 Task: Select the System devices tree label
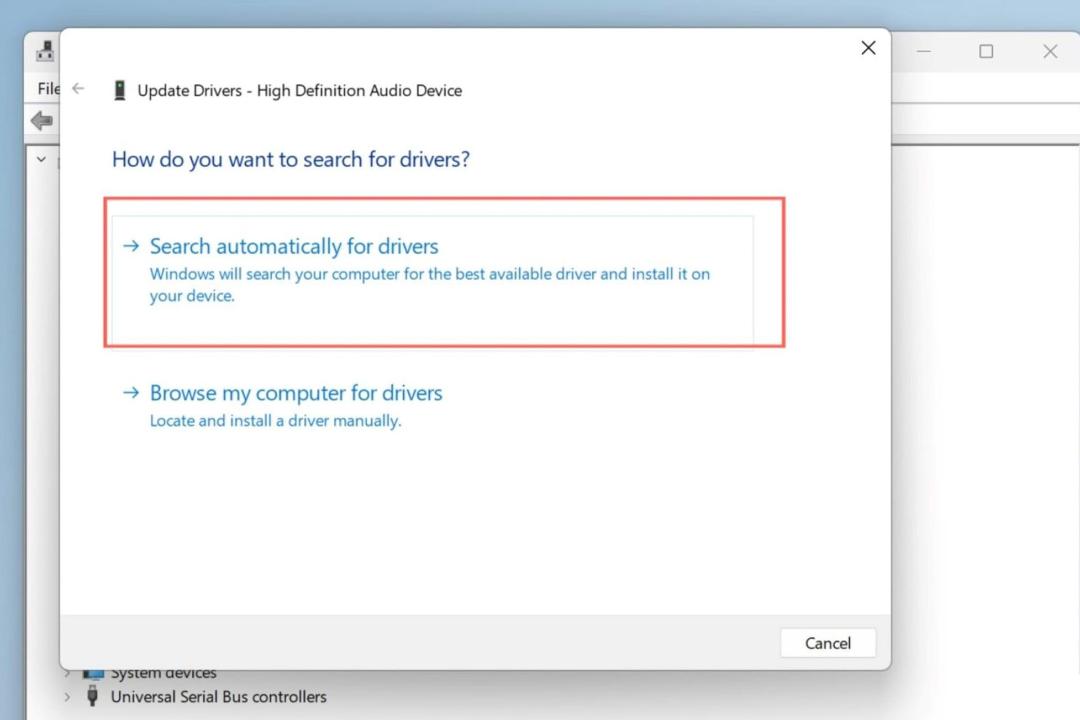pos(164,673)
